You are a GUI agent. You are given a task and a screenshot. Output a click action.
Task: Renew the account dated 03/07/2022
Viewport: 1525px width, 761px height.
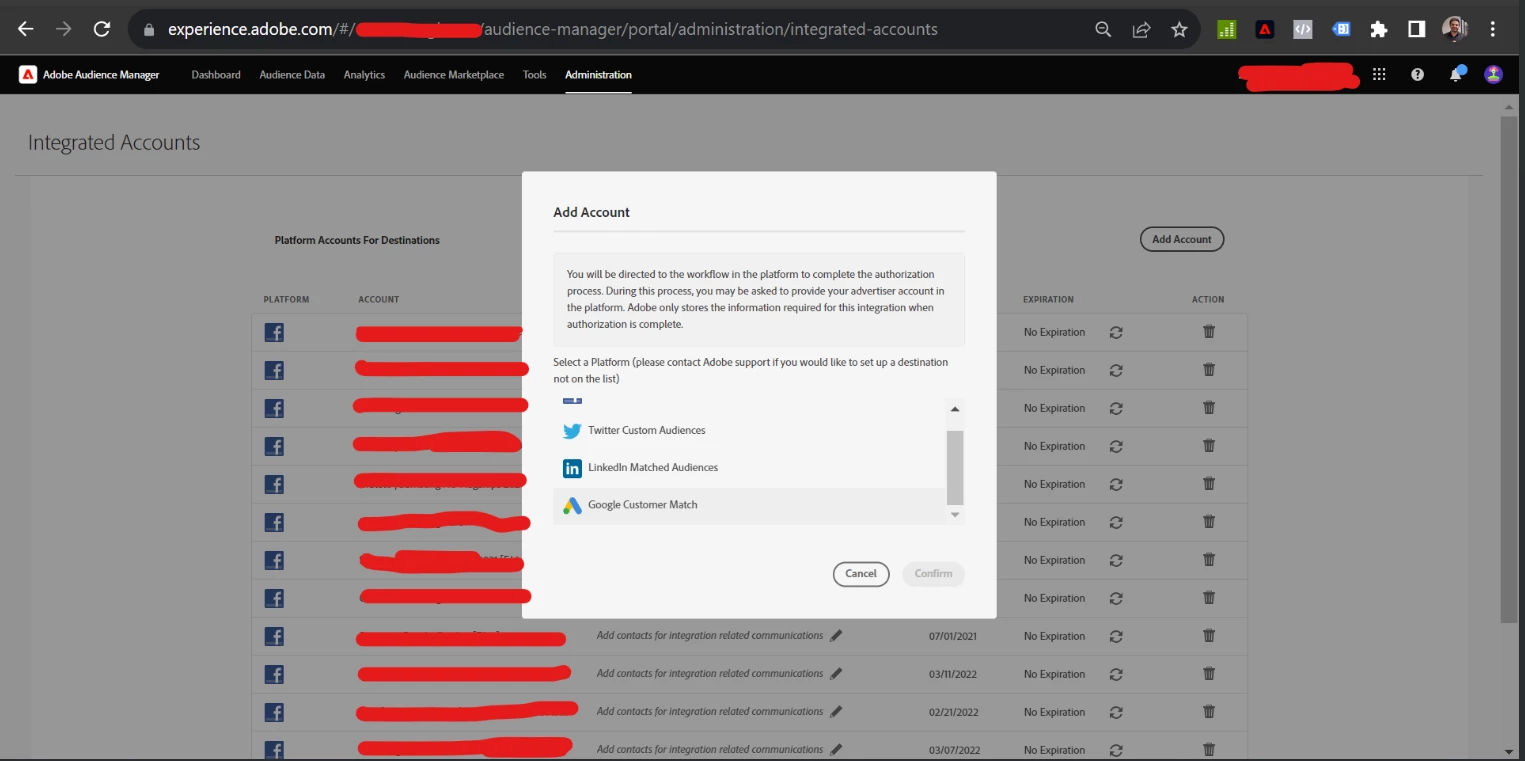coord(1116,749)
